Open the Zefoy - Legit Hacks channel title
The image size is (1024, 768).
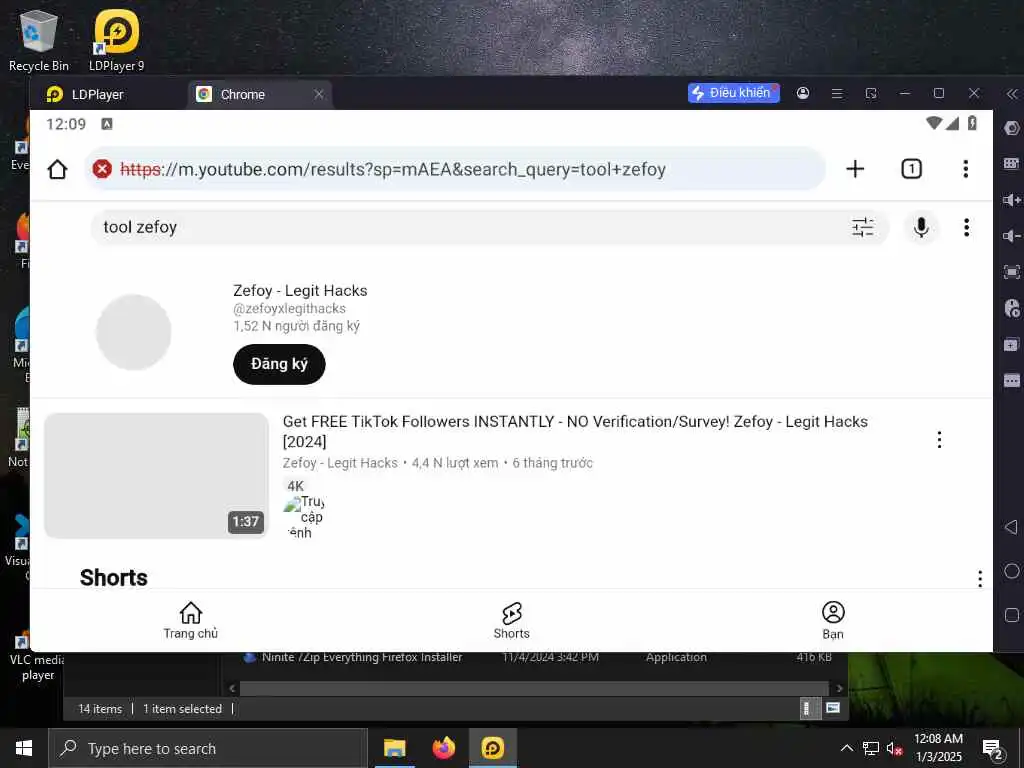point(300,291)
